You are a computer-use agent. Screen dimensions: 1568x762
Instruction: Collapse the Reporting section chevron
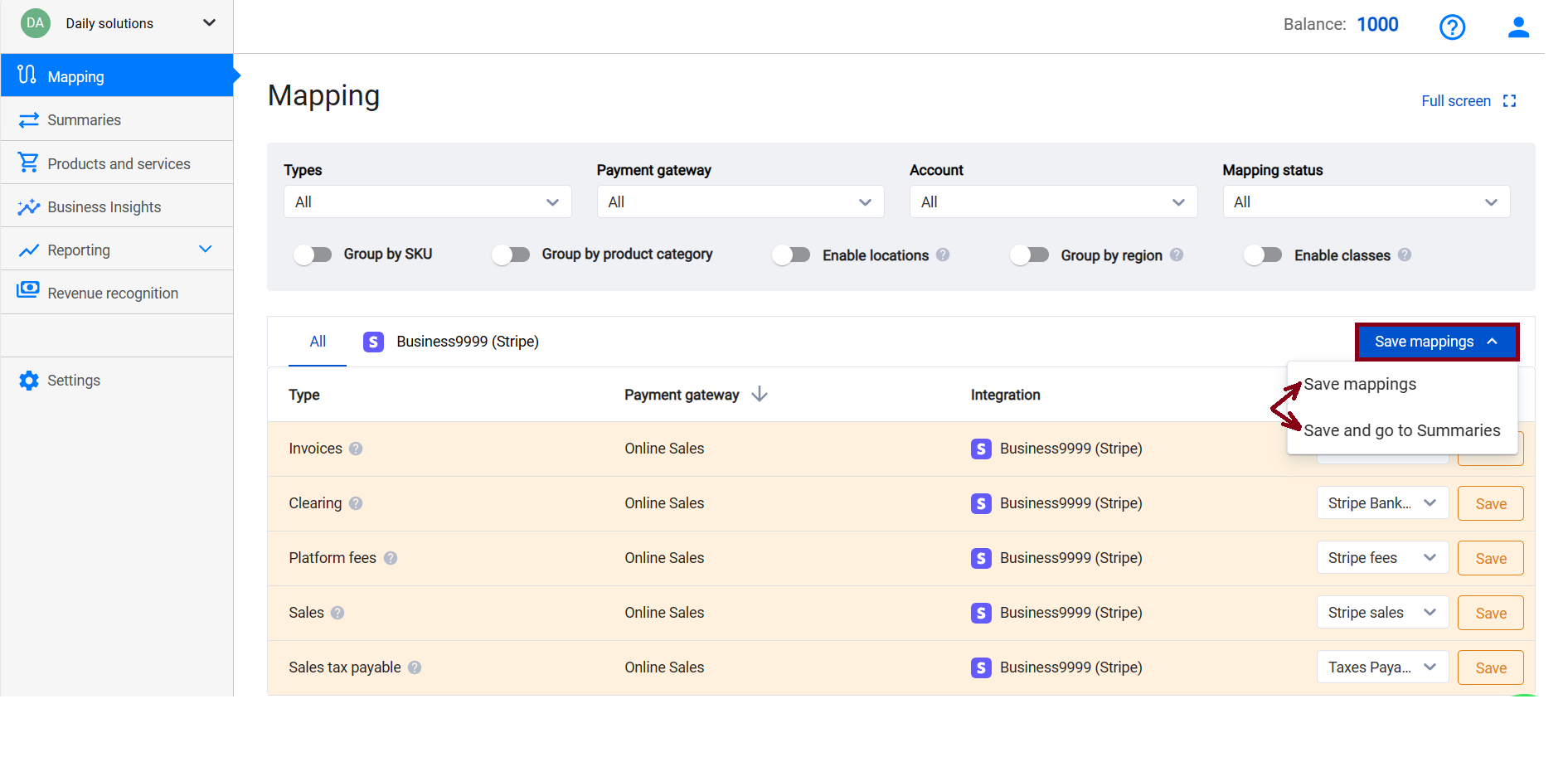[x=206, y=249]
